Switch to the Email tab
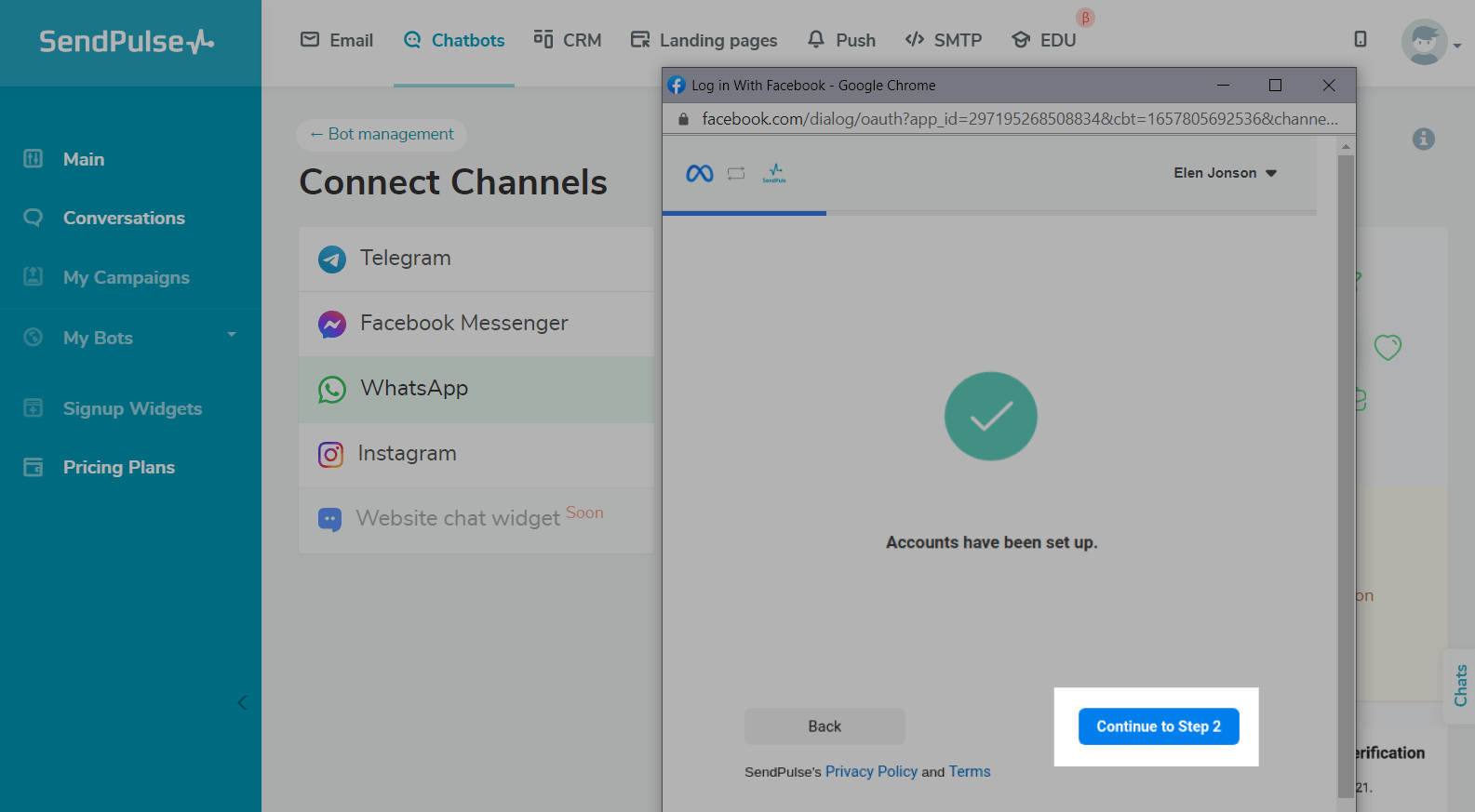The width and height of the screenshot is (1475, 812). (337, 40)
